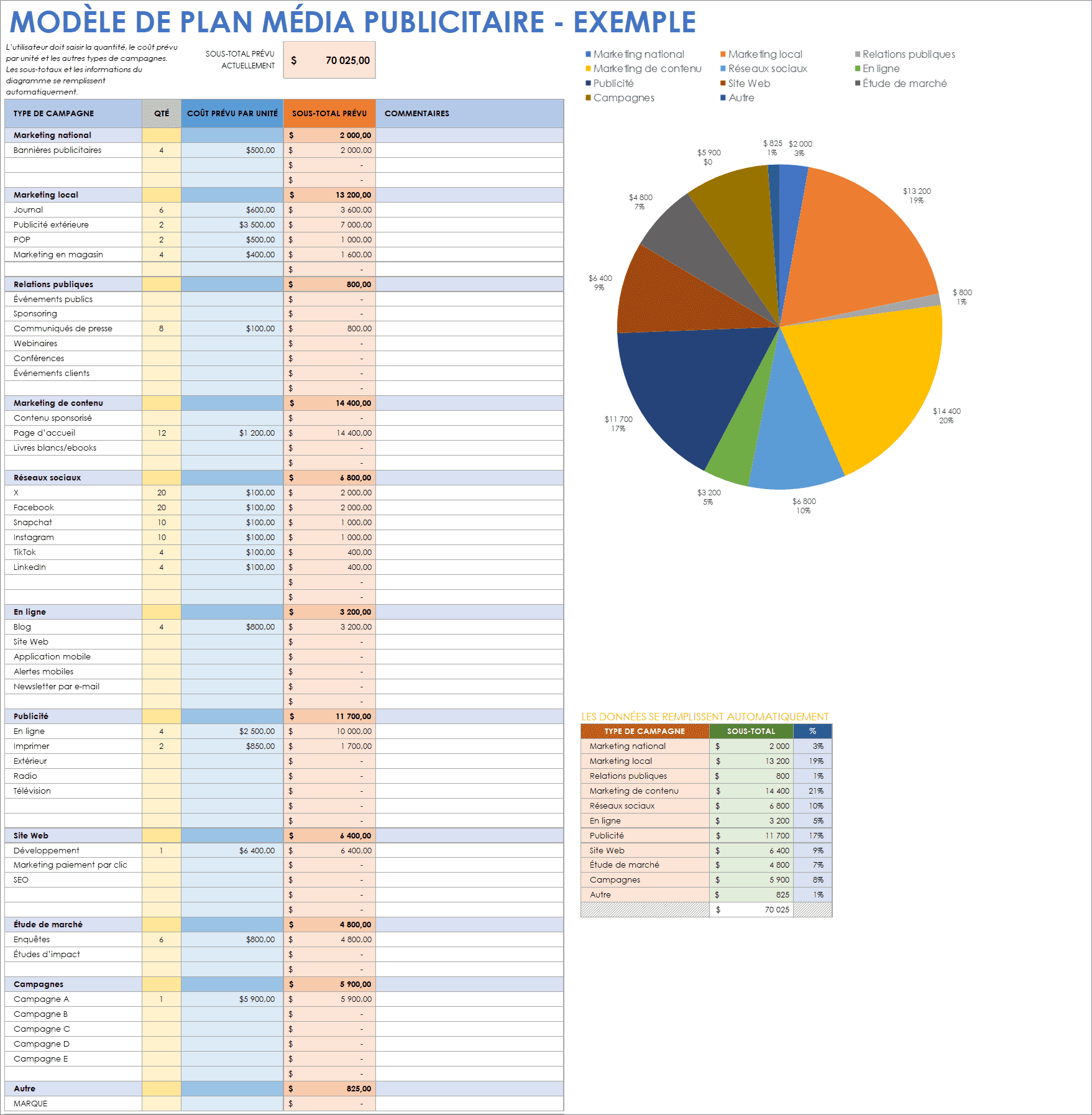
Task: Click the Blog row label
Action: (x=73, y=627)
